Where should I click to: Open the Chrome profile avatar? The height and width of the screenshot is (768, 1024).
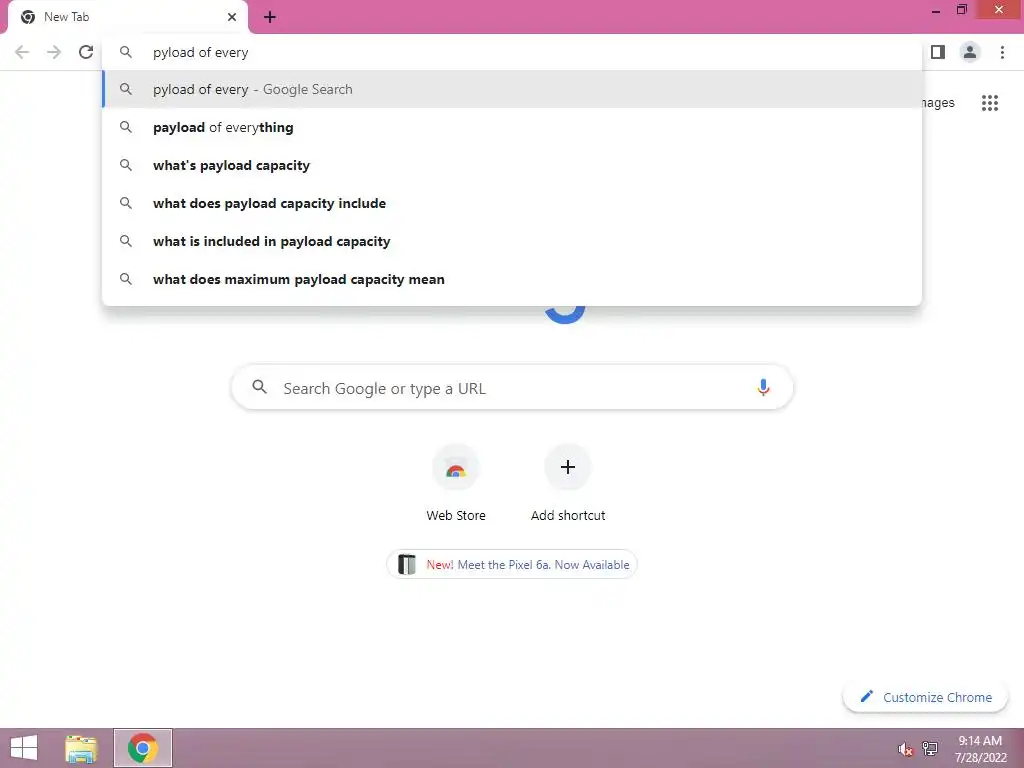970,52
